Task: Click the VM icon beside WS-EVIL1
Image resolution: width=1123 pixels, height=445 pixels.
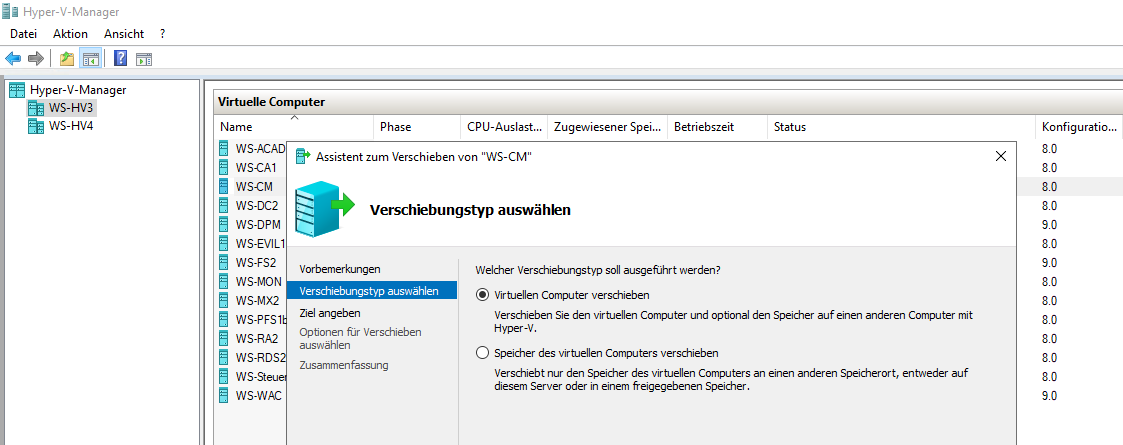Action: click(225, 243)
